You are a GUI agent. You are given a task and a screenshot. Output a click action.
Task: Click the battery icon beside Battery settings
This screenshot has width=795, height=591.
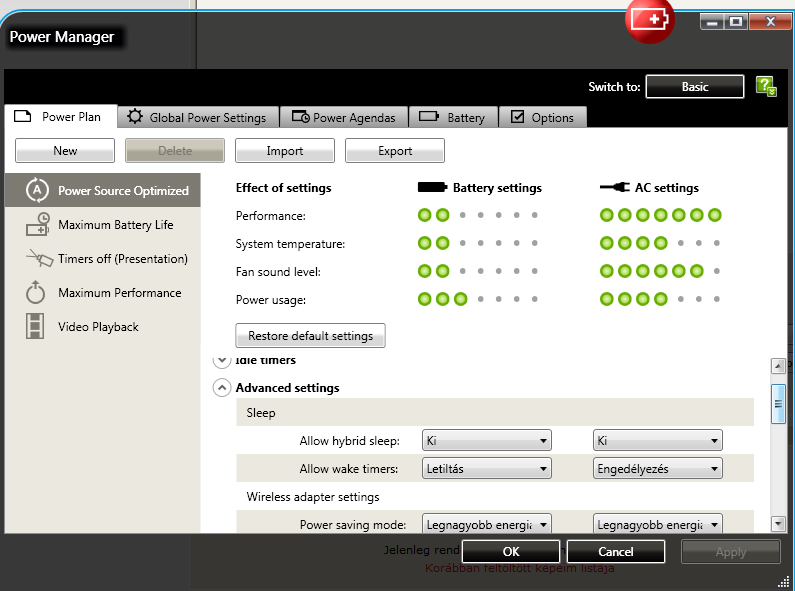432,188
